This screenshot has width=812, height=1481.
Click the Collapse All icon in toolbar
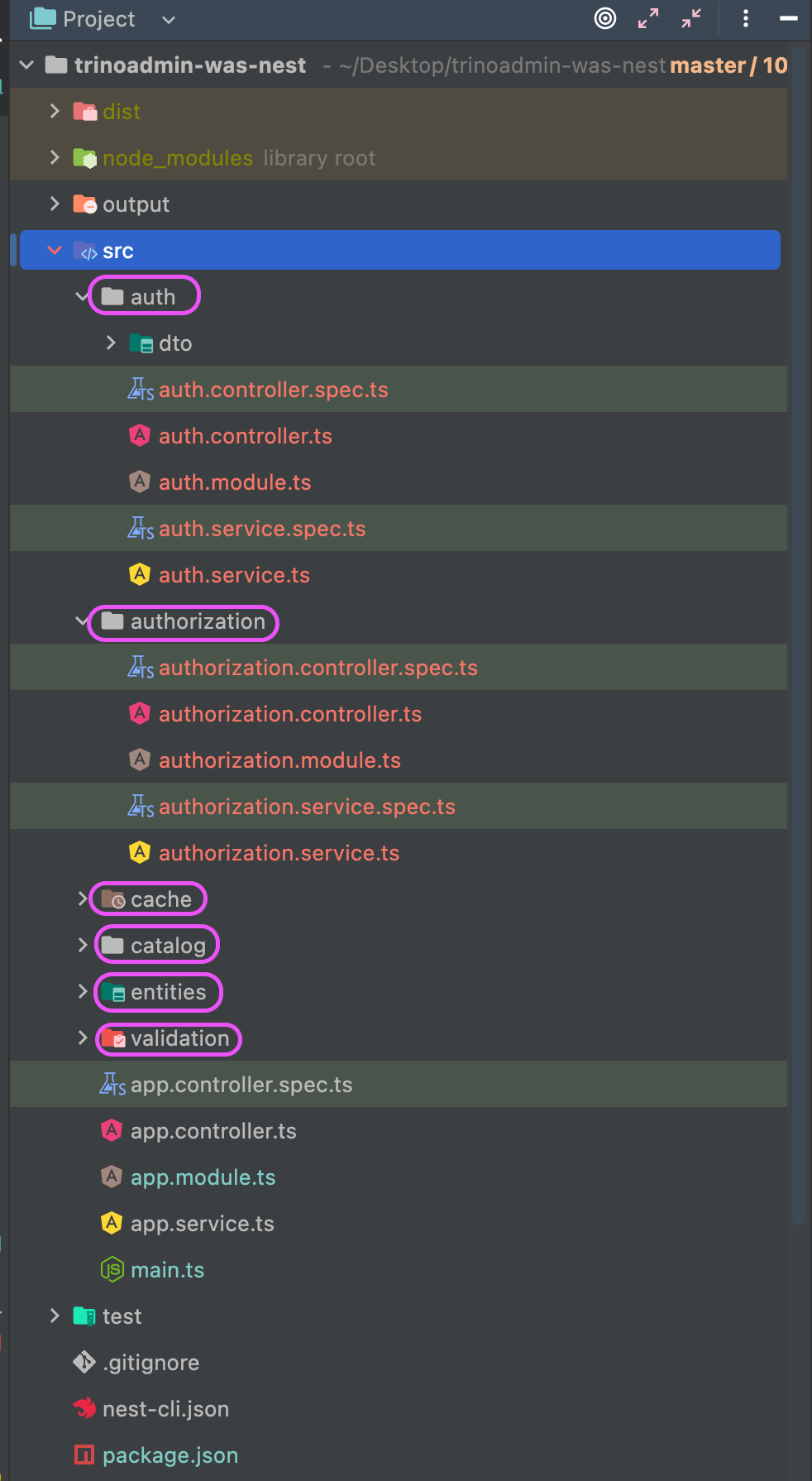click(691, 18)
